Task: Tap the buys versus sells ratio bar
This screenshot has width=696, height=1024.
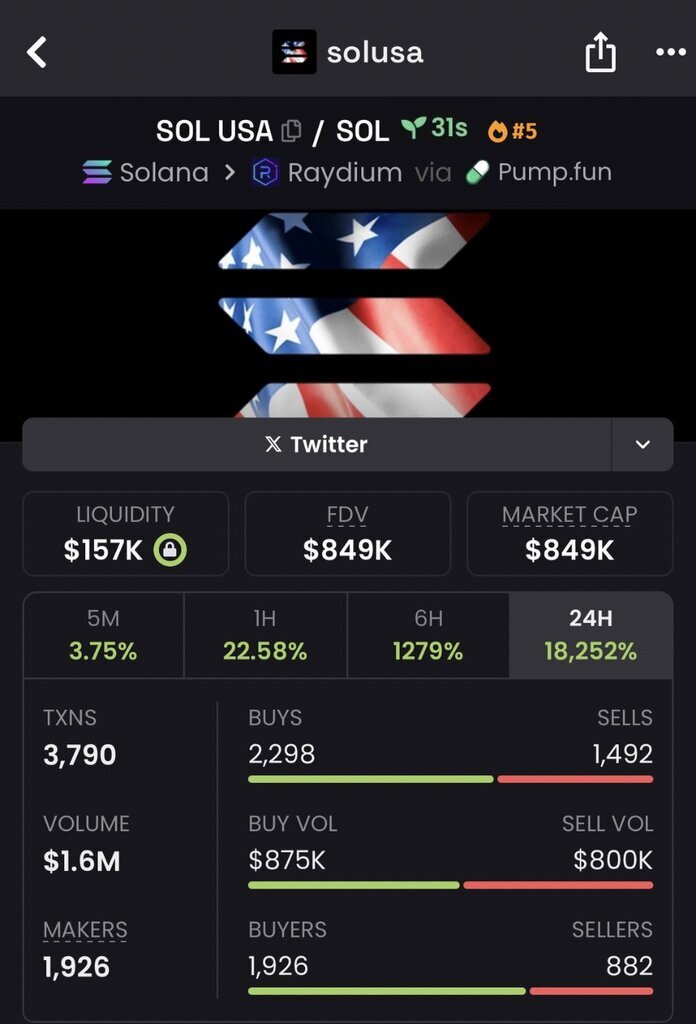Action: coord(451,779)
